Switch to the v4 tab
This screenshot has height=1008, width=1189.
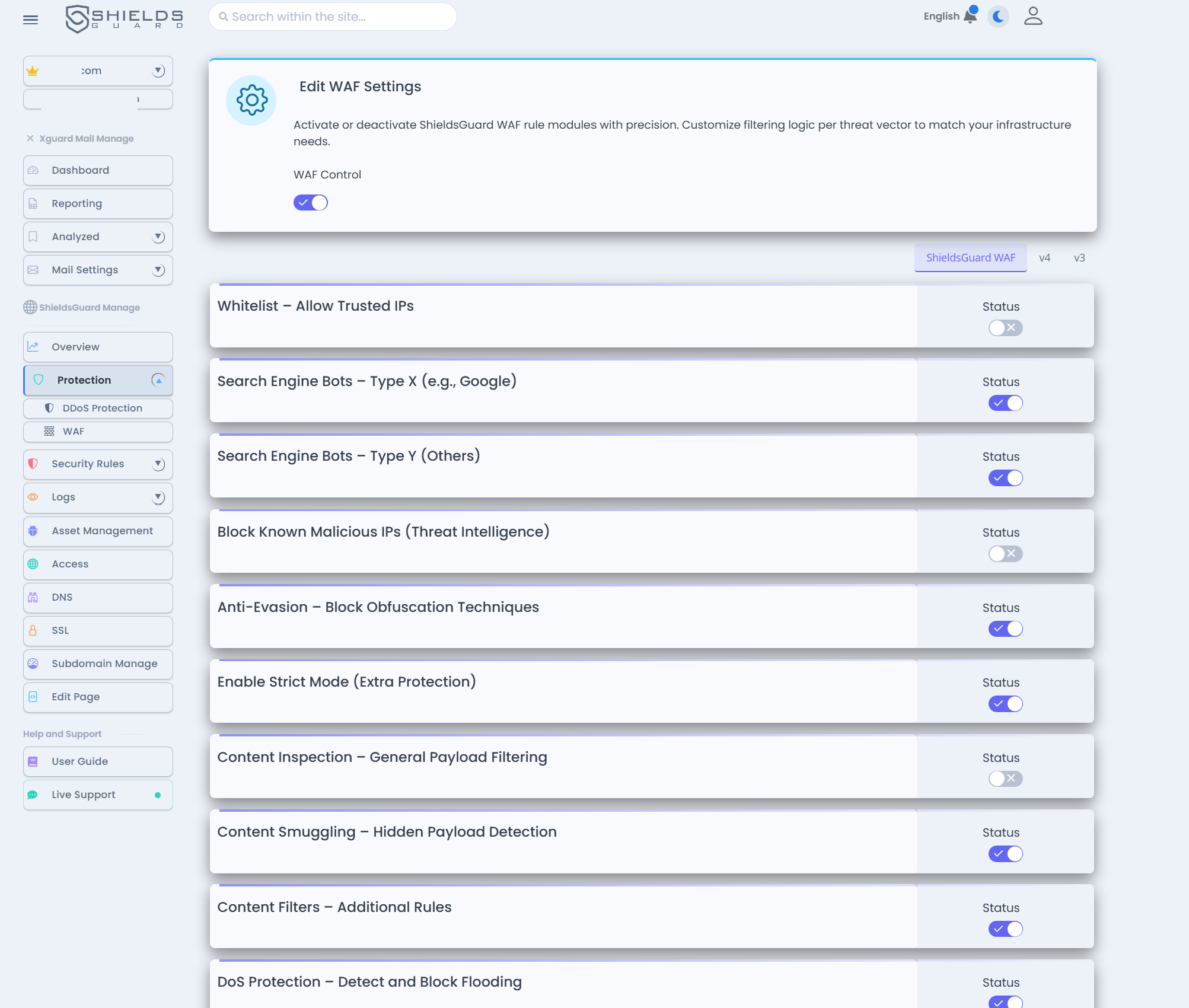pos(1044,258)
